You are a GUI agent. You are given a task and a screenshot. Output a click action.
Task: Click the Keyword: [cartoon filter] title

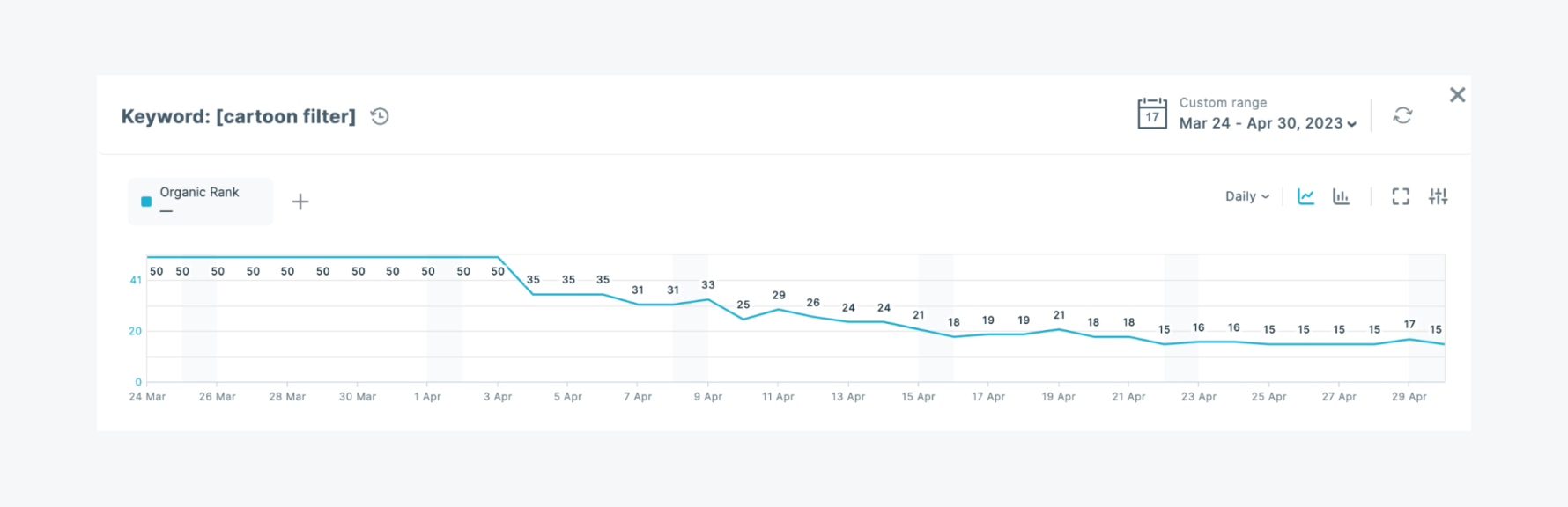click(x=238, y=116)
